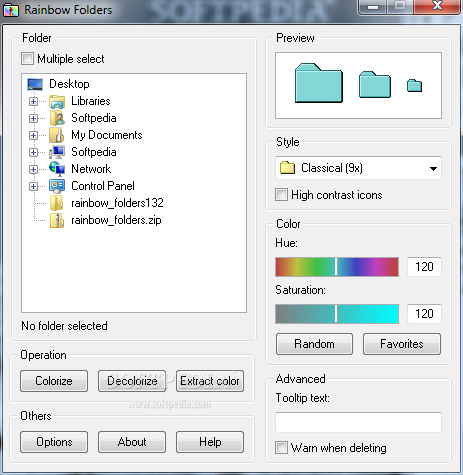463x475 pixels.
Task: Click the Decolorize button
Action: click(132, 381)
